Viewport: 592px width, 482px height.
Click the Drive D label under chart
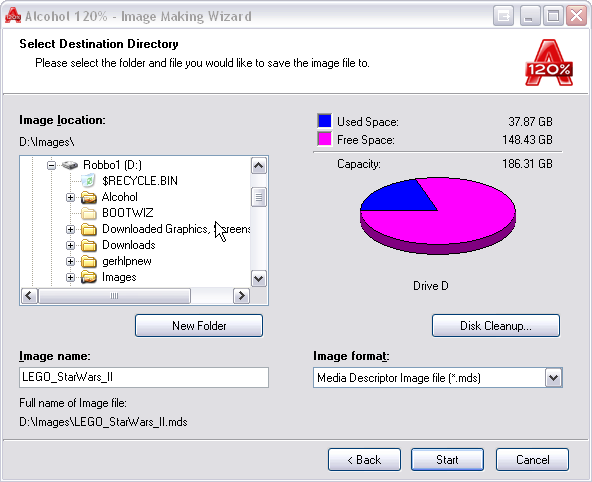pyautogui.click(x=431, y=286)
